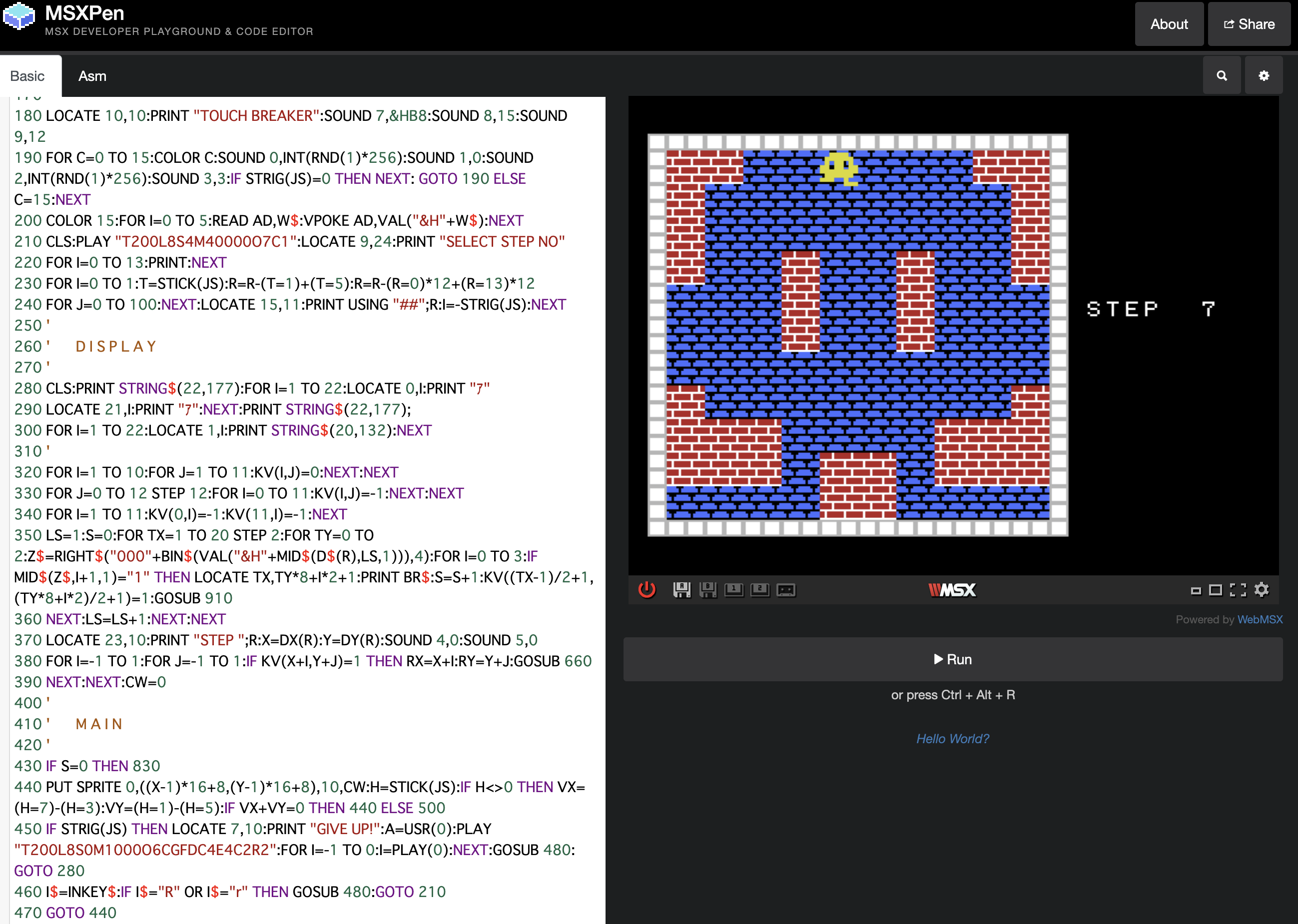Image resolution: width=1298 pixels, height=924 pixels.
Task: Open floppy drive A icon
Action: (681, 589)
